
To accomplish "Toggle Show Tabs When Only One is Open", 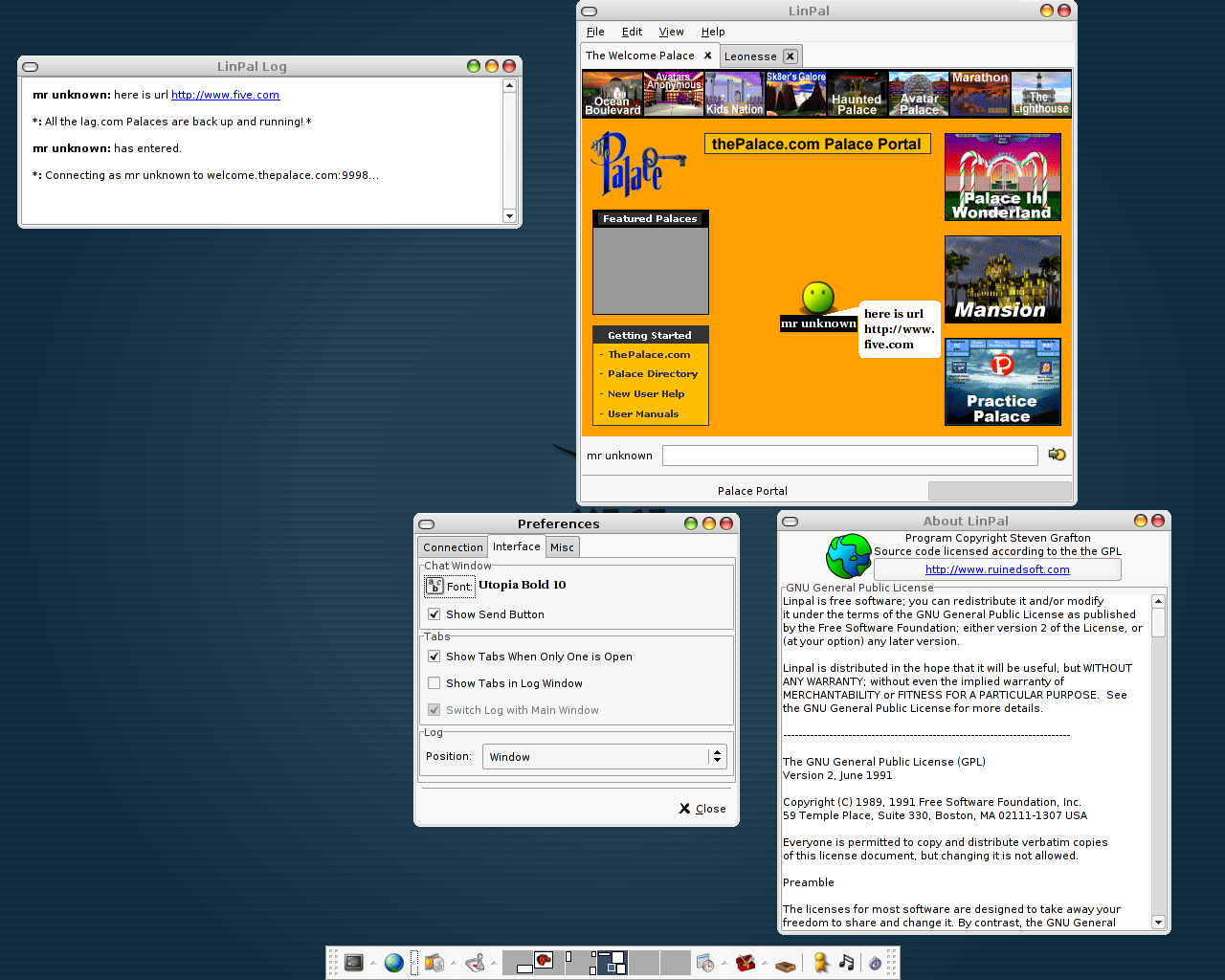I will (434, 657).
